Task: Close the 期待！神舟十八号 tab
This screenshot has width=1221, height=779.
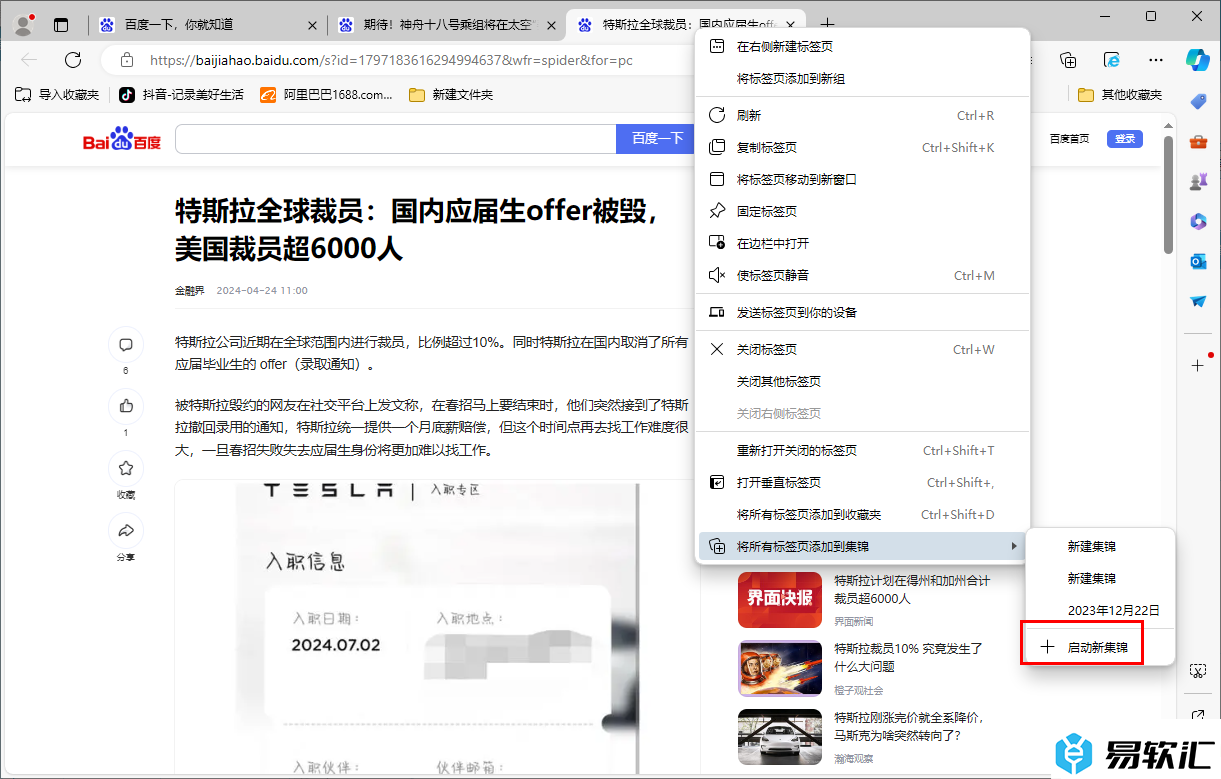Action: pos(552,25)
